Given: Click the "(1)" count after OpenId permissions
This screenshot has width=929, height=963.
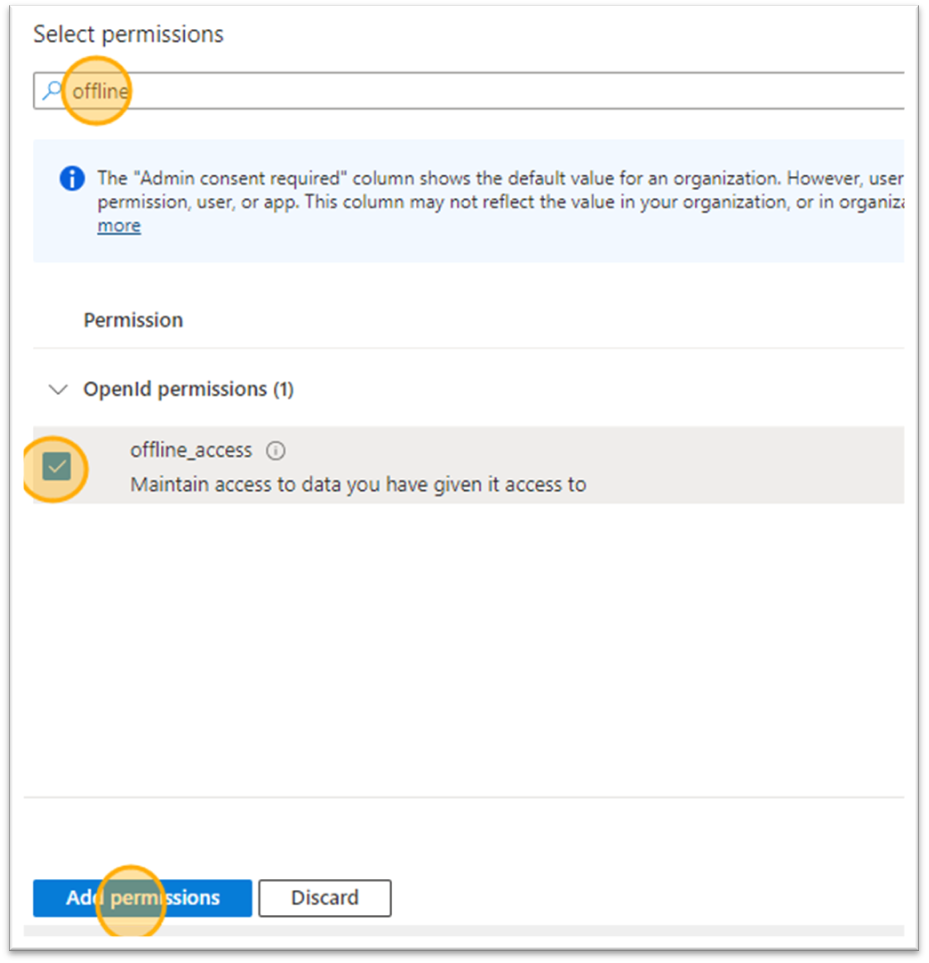Looking at the screenshot, I should pos(283,389).
